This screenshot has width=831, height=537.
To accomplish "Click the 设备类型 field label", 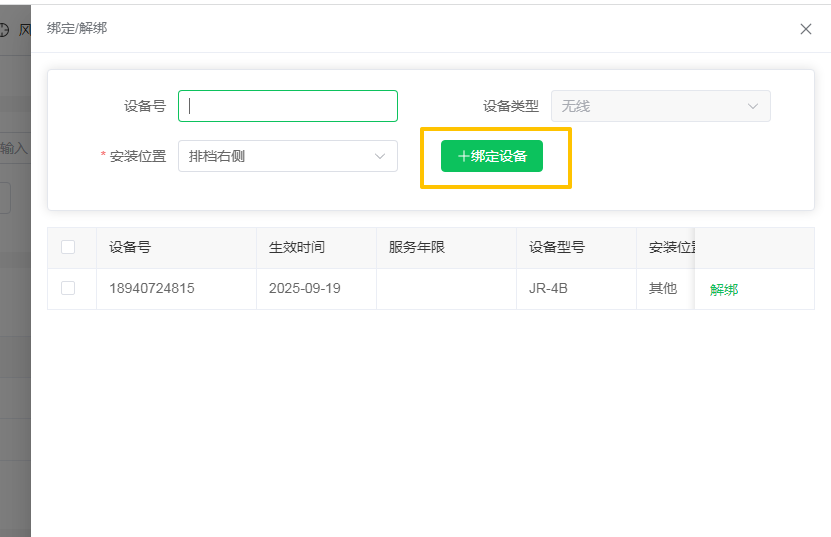I will pos(510,106).
